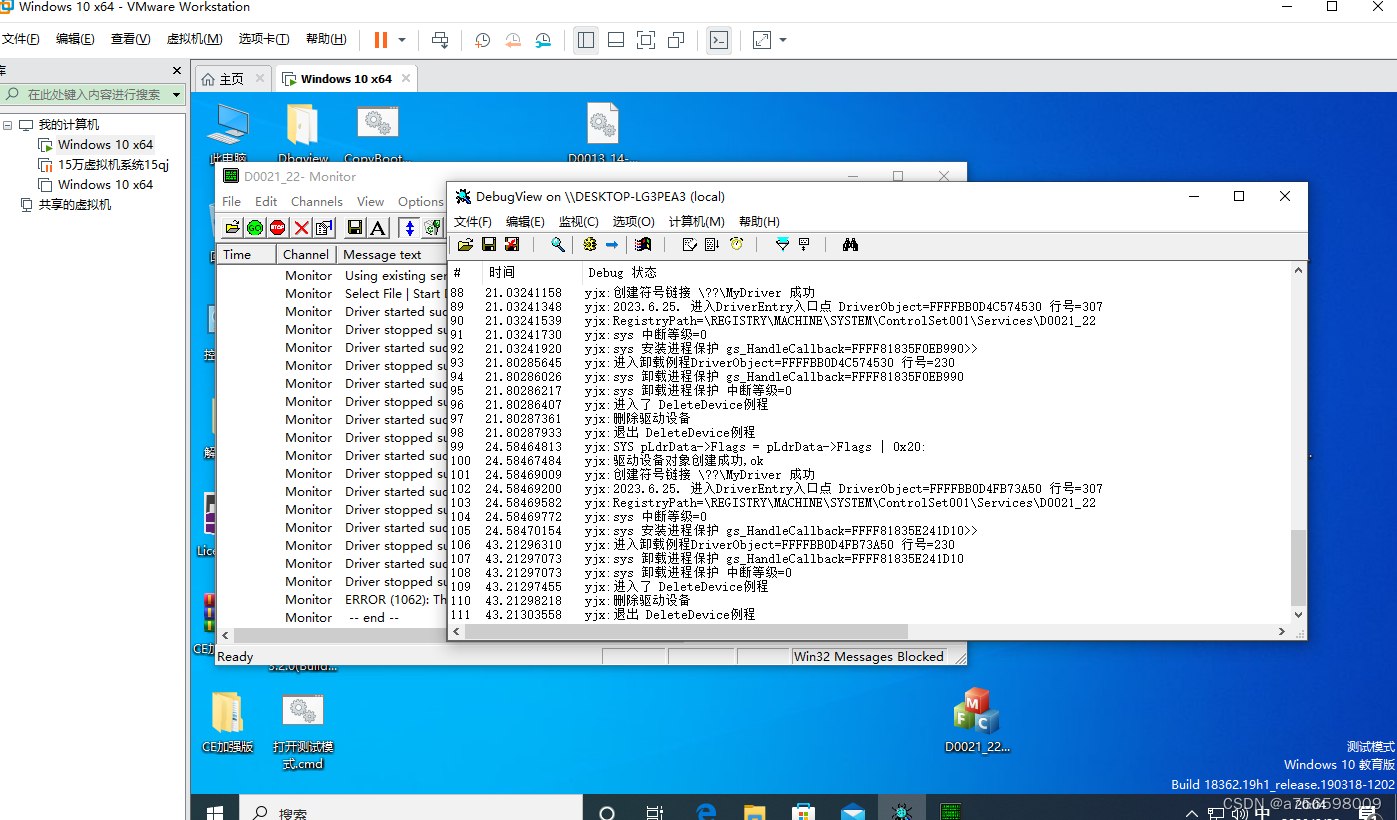Open Find magnifier in DebugView toolbar
Viewport: 1397px width, 820px height.
coord(557,244)
